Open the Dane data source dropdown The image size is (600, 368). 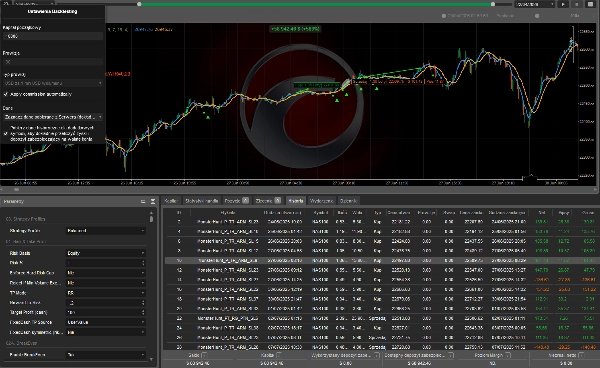[x=53, y=117]
